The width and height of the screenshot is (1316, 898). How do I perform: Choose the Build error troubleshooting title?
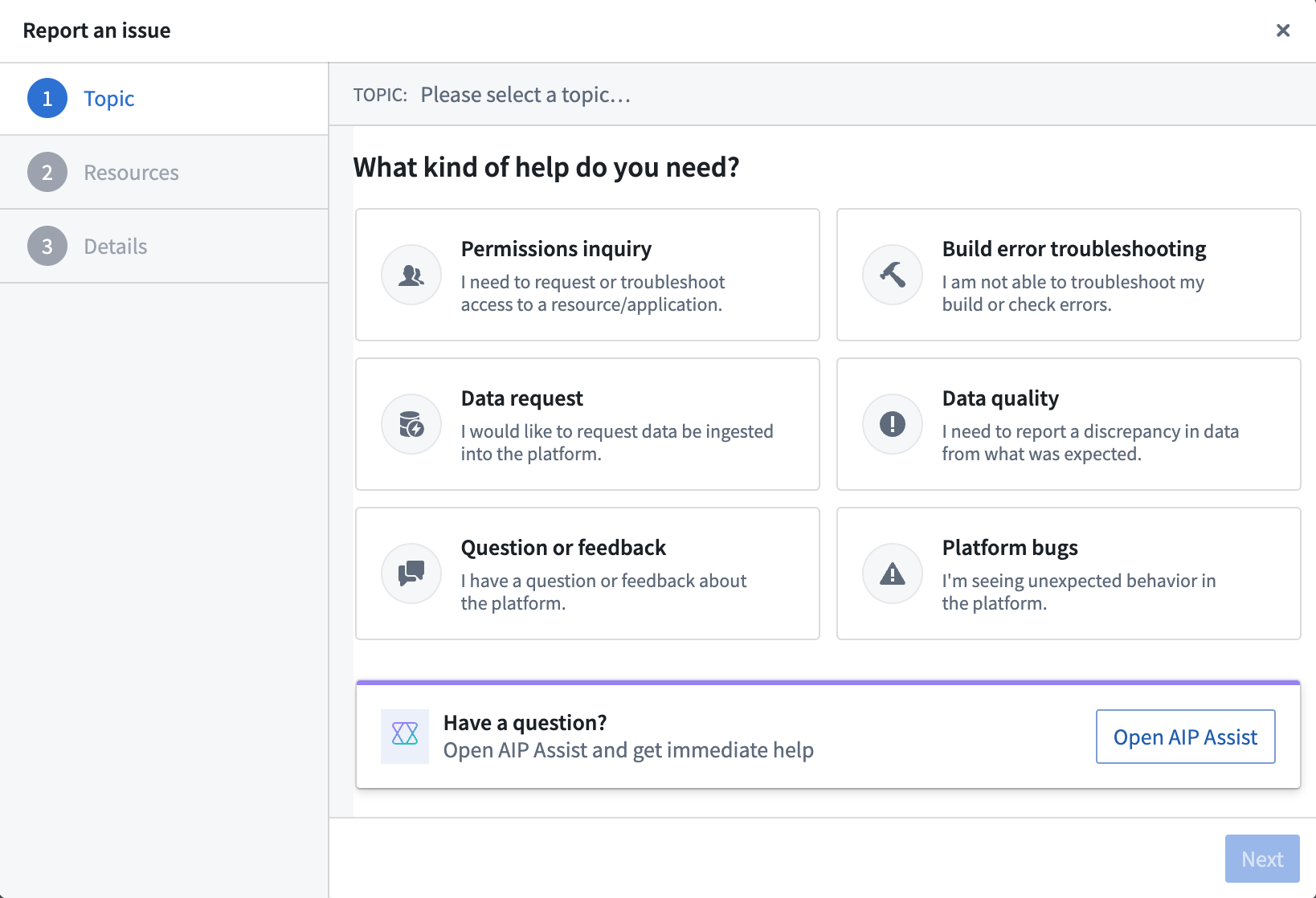[1074, 249]
